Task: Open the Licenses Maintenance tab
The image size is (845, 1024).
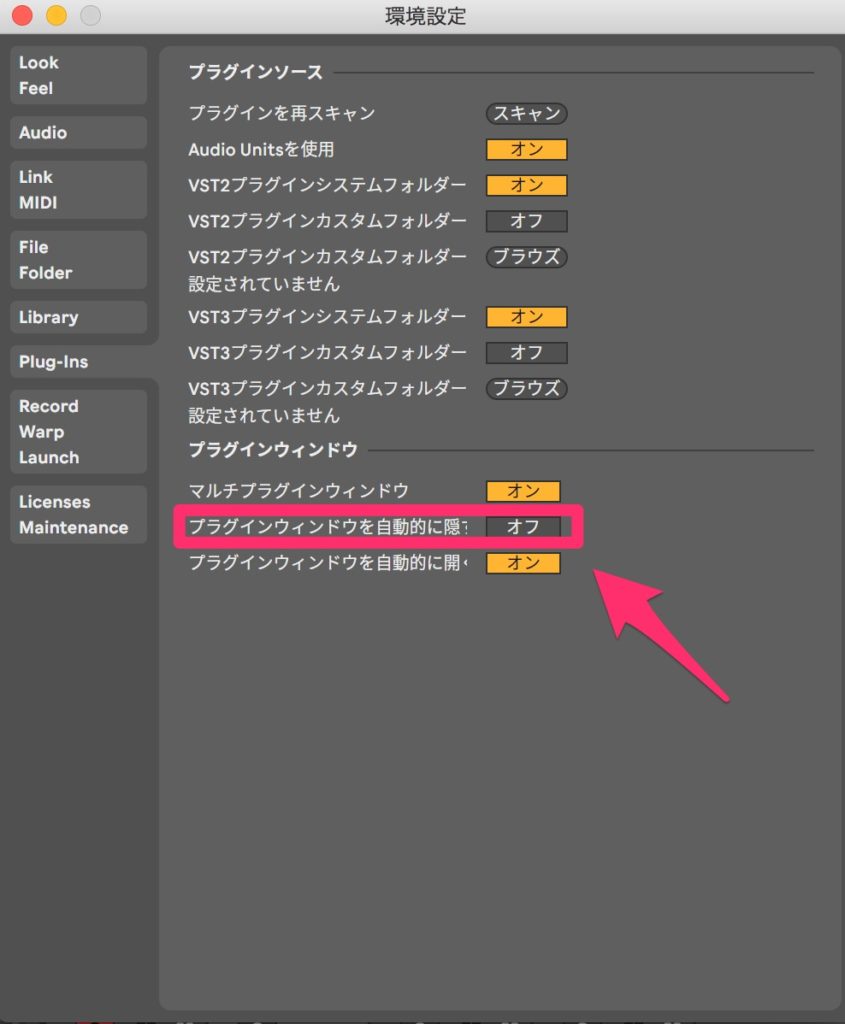Action: point(78,515)
